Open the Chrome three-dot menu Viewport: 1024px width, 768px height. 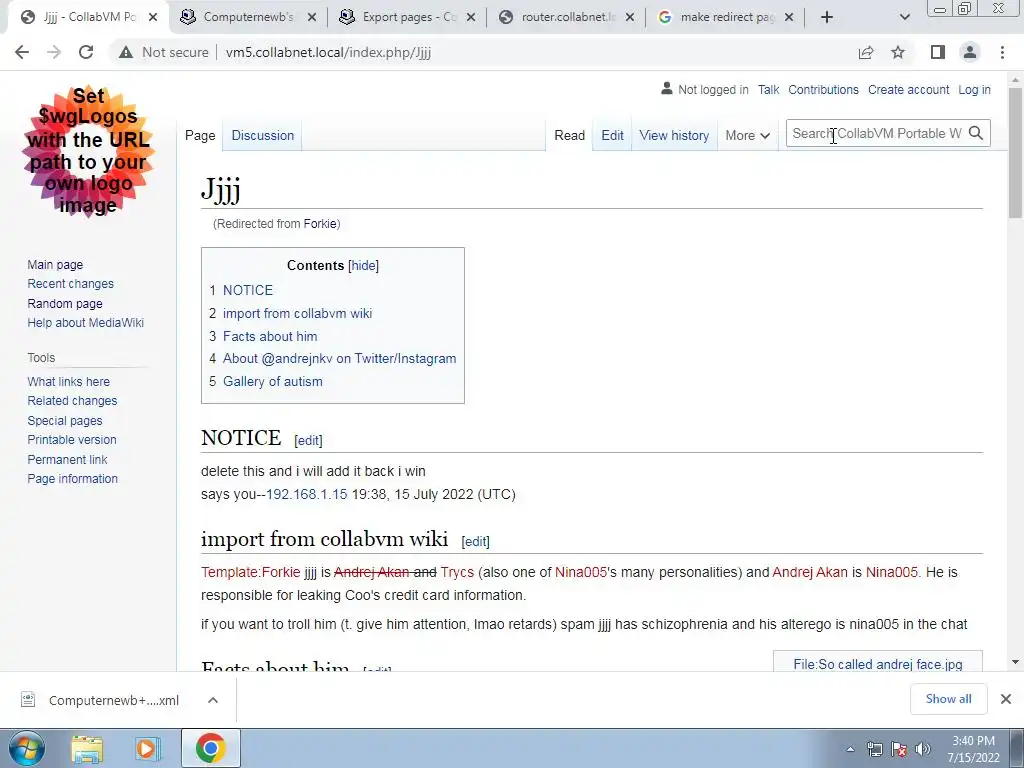click(x=1002, y=52)
